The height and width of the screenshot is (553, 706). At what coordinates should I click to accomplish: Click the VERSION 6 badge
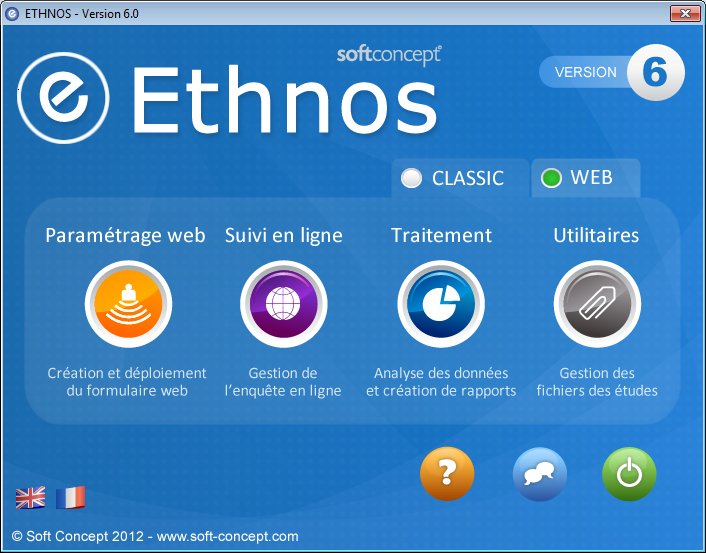pos(612,72)
